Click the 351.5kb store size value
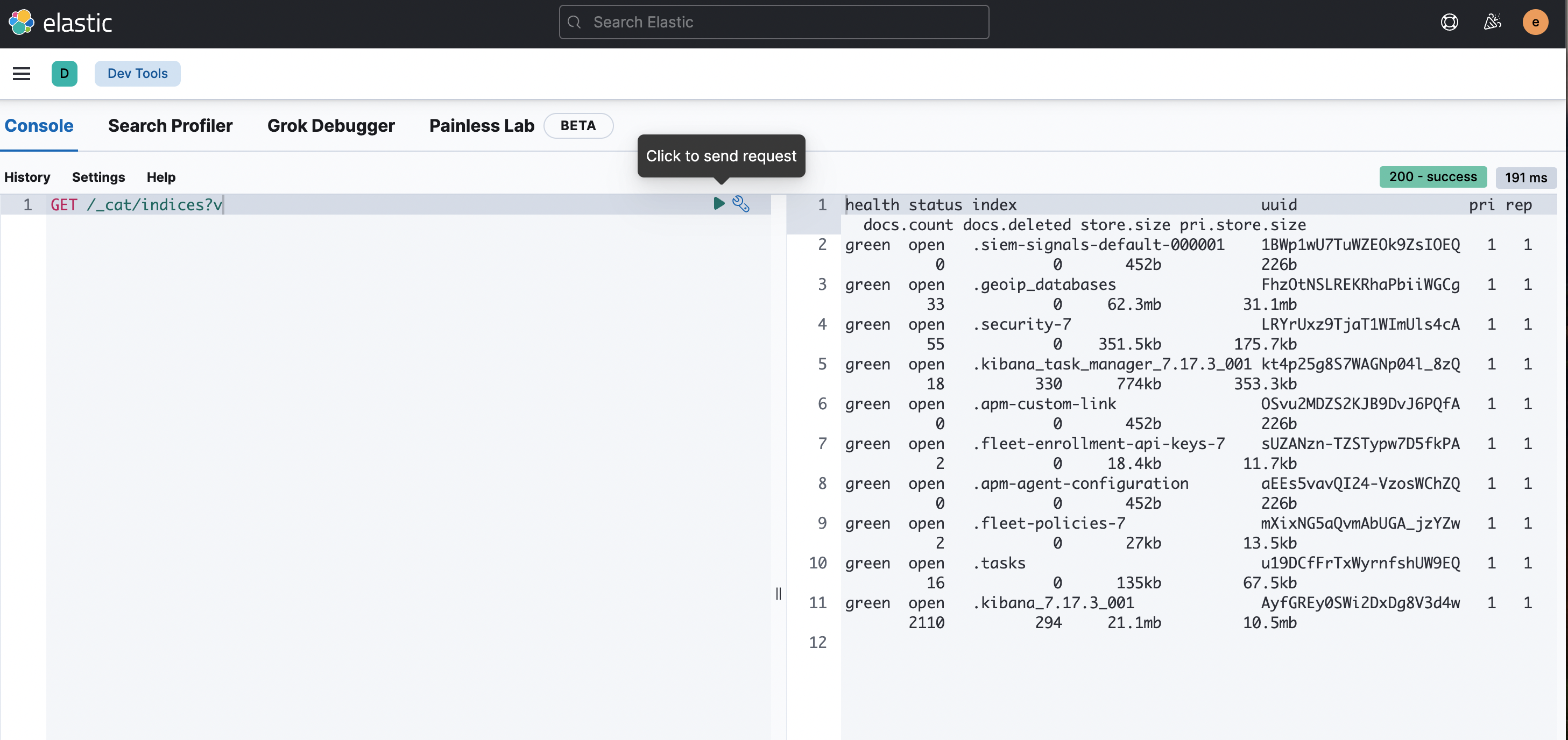1568x740 pixels. (1130, 344)
